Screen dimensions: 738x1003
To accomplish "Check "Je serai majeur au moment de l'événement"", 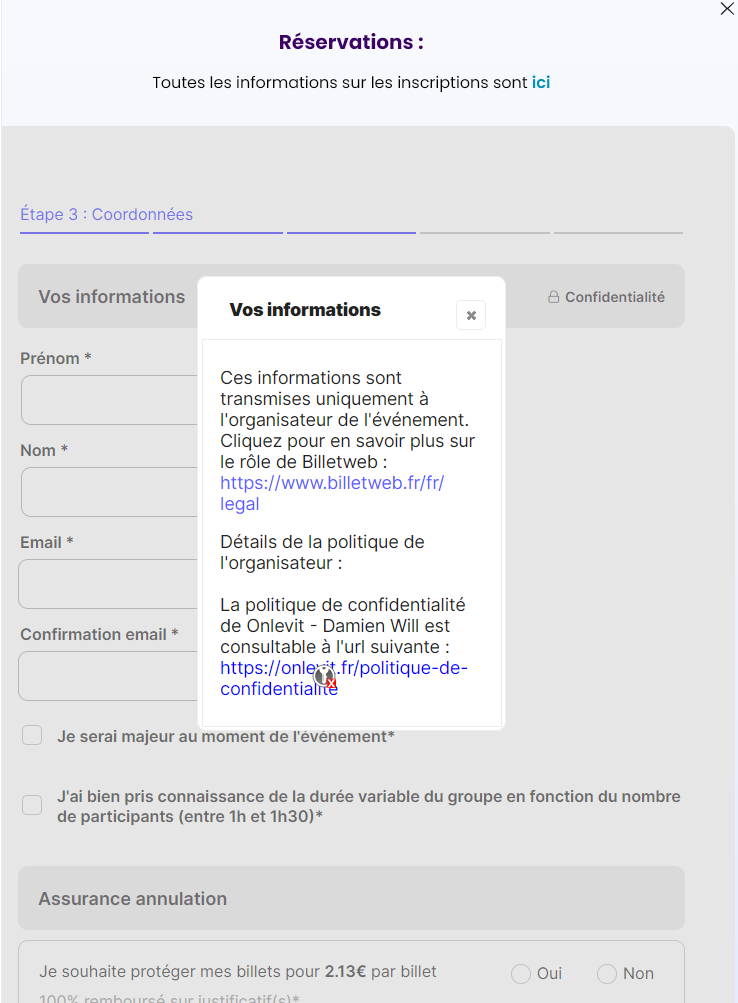I will (x=31, y=735).
